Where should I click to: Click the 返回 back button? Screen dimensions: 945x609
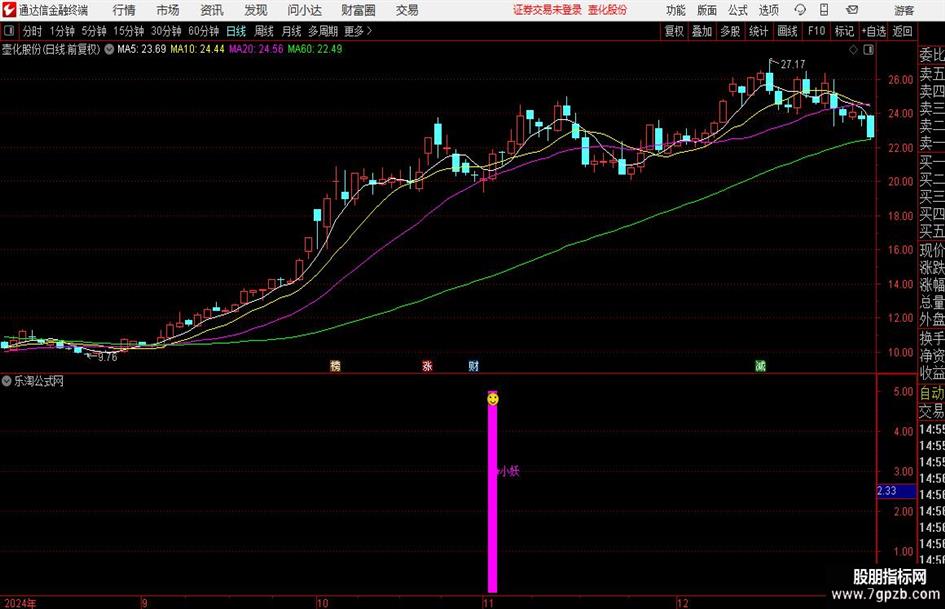902,31
